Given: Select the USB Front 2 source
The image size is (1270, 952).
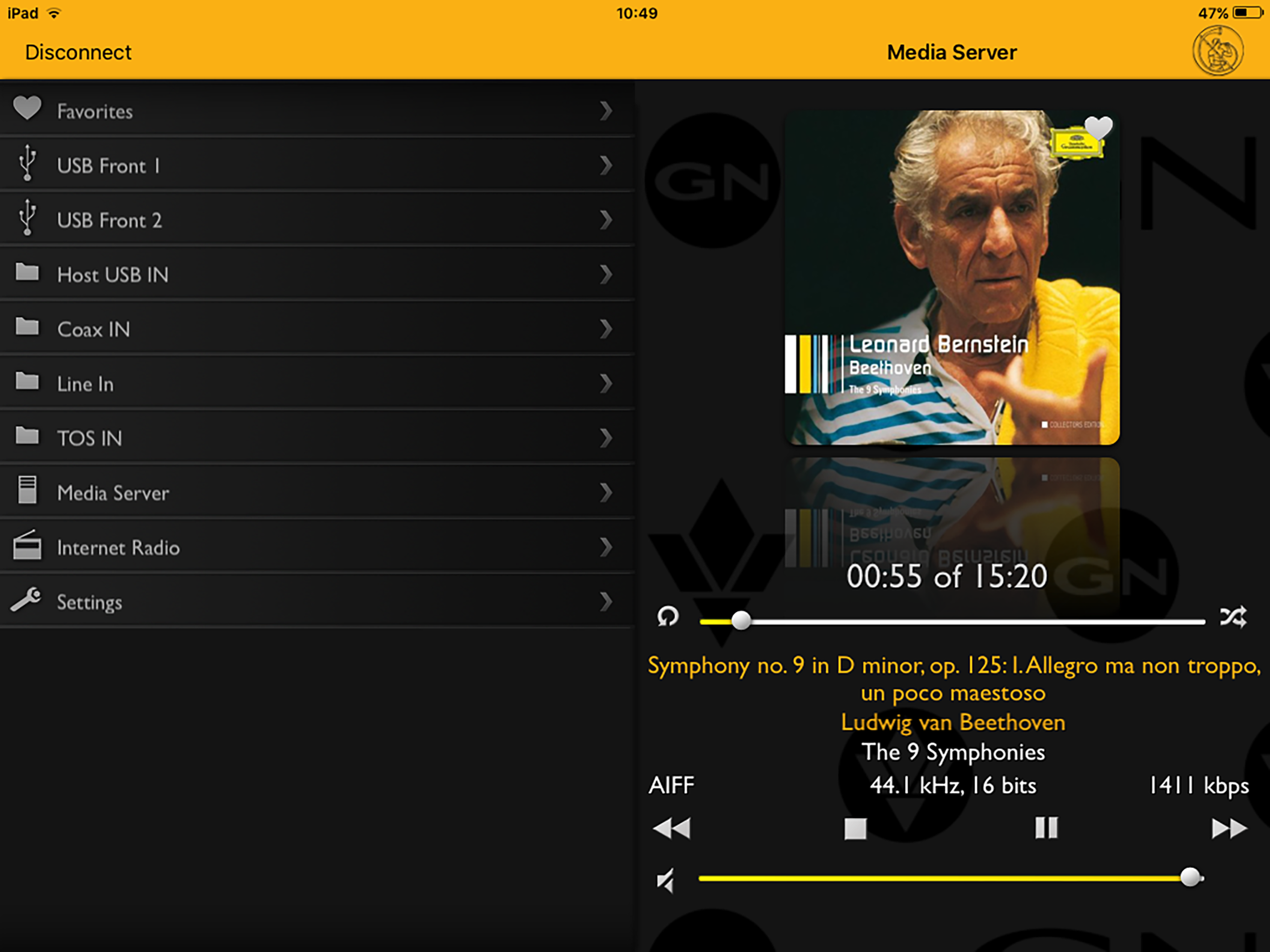Looking at the screenshot, I should pyautogui.click(x=317, y=219).
